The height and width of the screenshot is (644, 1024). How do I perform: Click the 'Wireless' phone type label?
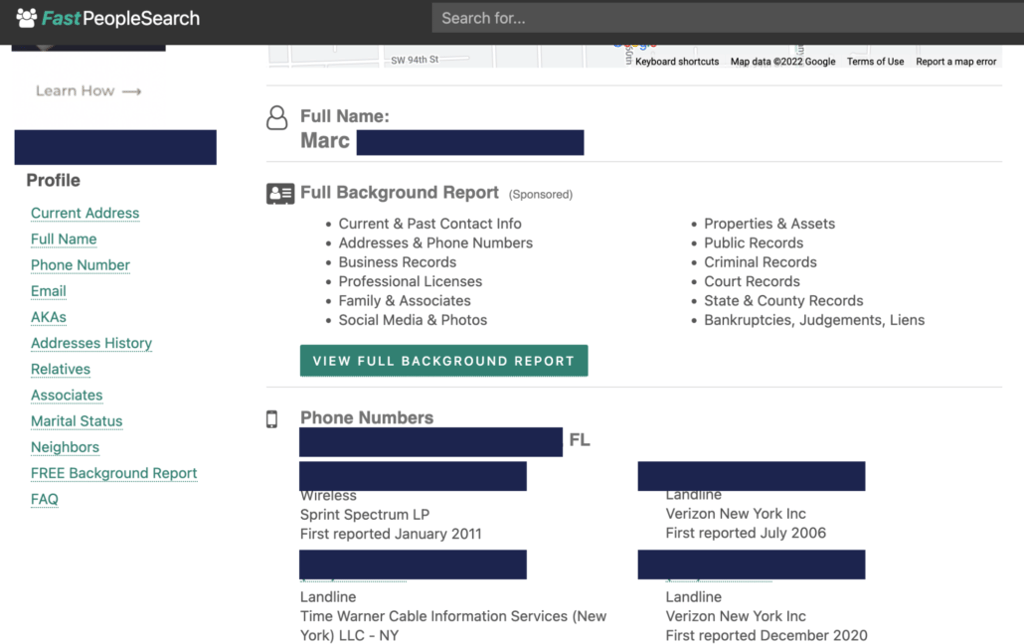(x=328, y=496)
